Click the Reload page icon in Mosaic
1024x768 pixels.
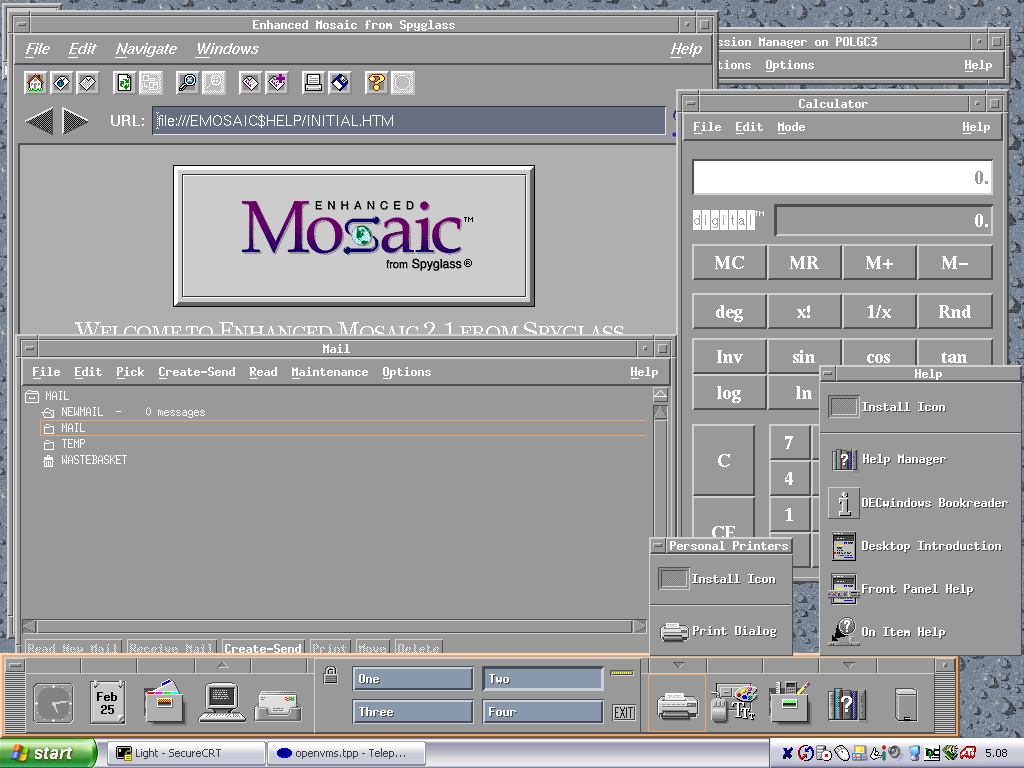click(124, 83)
